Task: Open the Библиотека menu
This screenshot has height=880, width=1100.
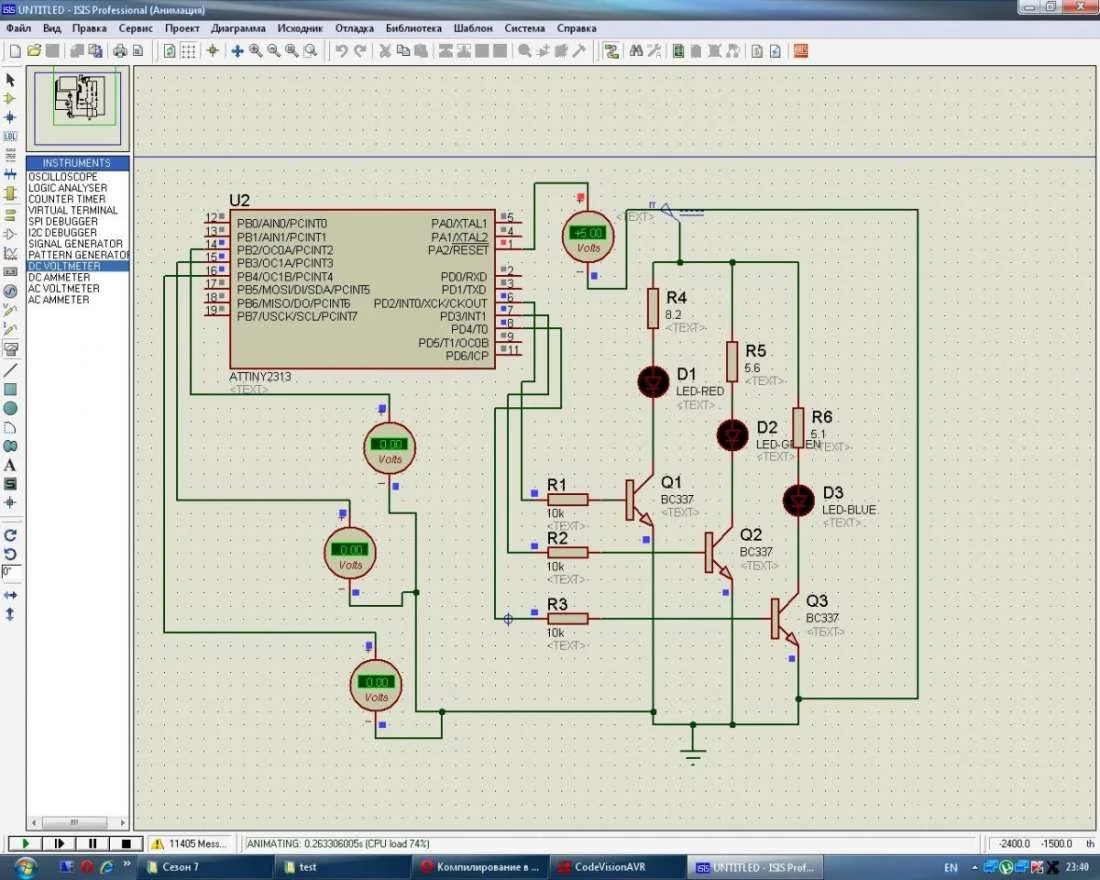Action: (413, 28)
